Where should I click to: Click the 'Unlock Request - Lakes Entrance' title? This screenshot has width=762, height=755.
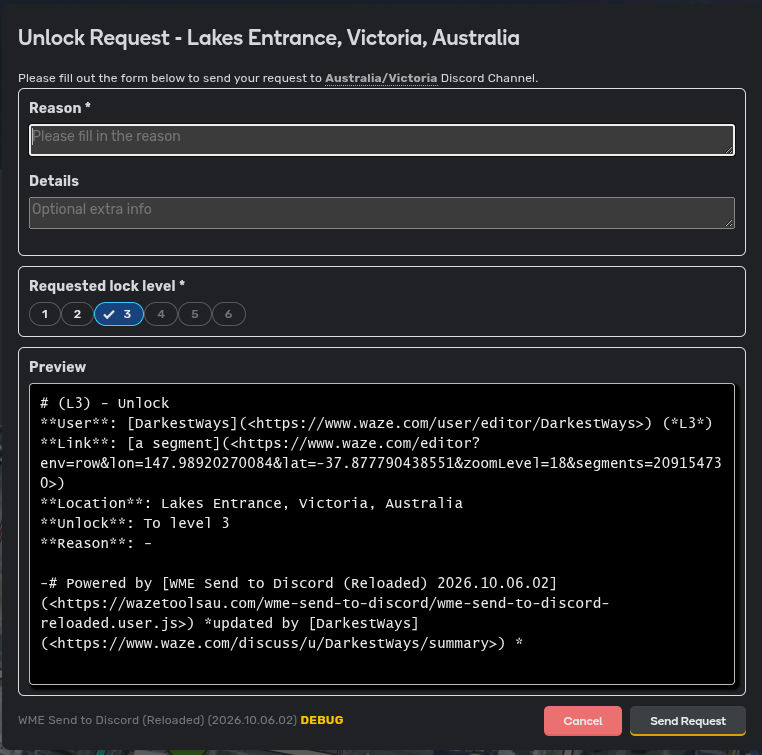269,38
